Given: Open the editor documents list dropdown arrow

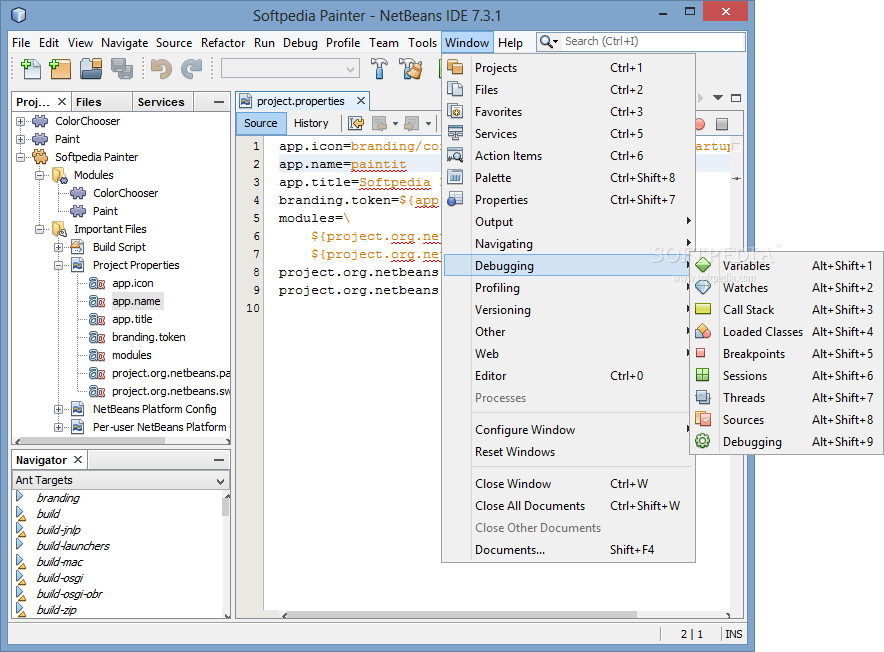Looking at the screenshot, I should (x=718, y=98).
